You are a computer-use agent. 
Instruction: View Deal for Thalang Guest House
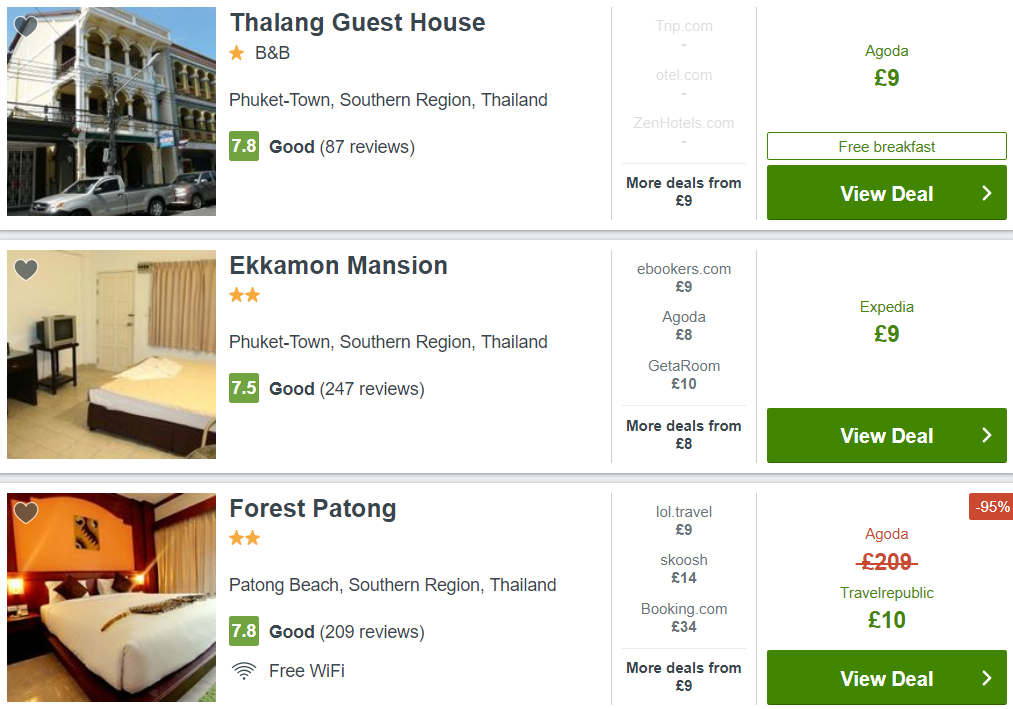pos(886,193)
